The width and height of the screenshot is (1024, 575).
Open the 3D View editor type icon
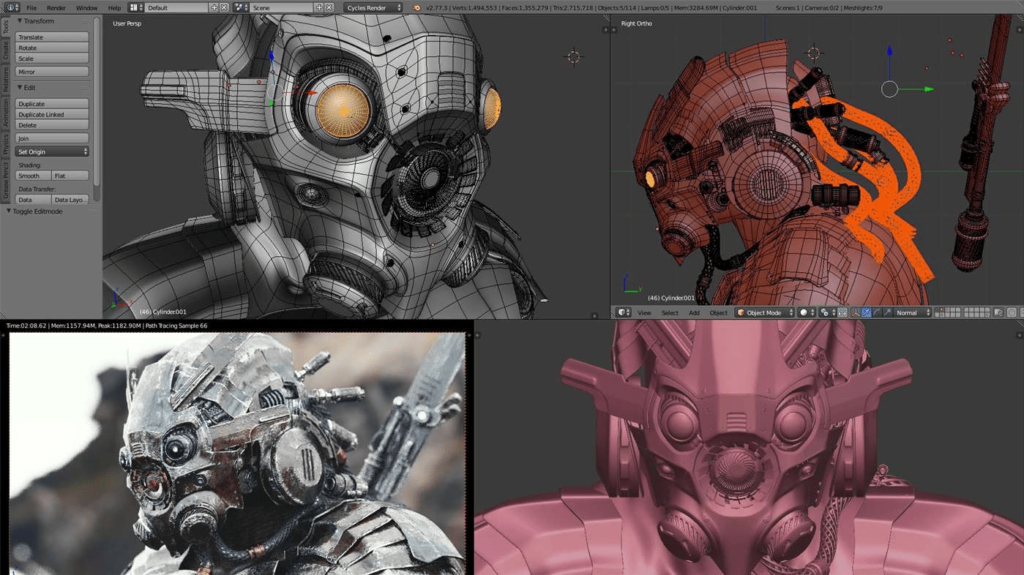coord(622,312)
